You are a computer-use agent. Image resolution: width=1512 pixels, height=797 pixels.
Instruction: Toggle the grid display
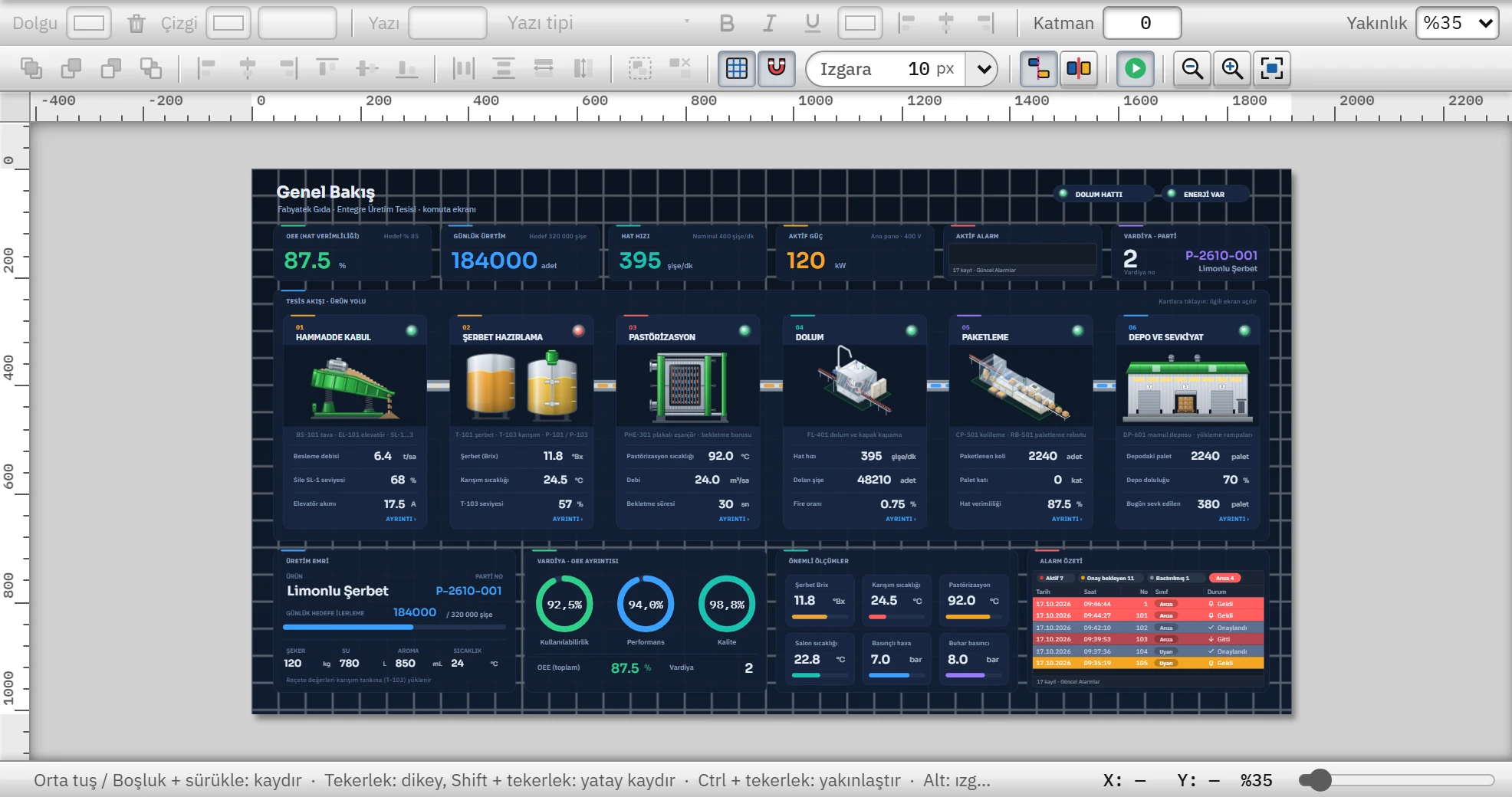coord(737,68)
